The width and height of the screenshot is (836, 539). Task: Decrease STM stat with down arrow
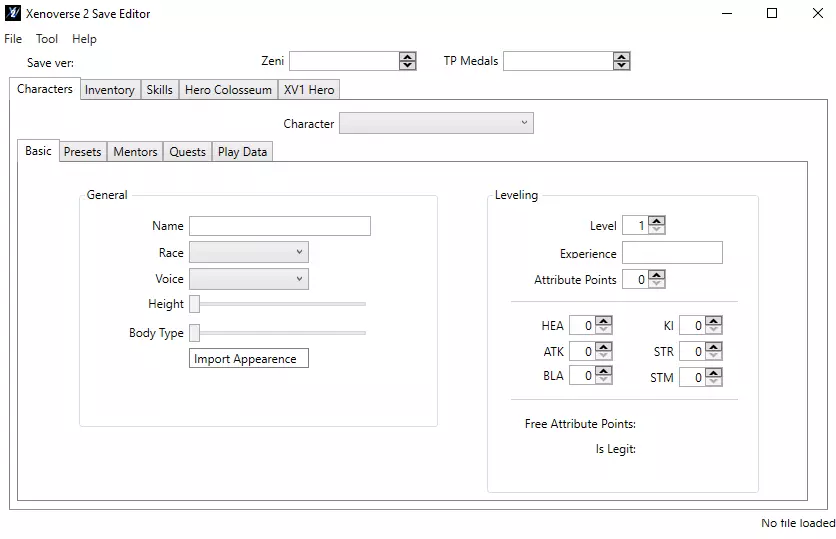coord(713,382)
